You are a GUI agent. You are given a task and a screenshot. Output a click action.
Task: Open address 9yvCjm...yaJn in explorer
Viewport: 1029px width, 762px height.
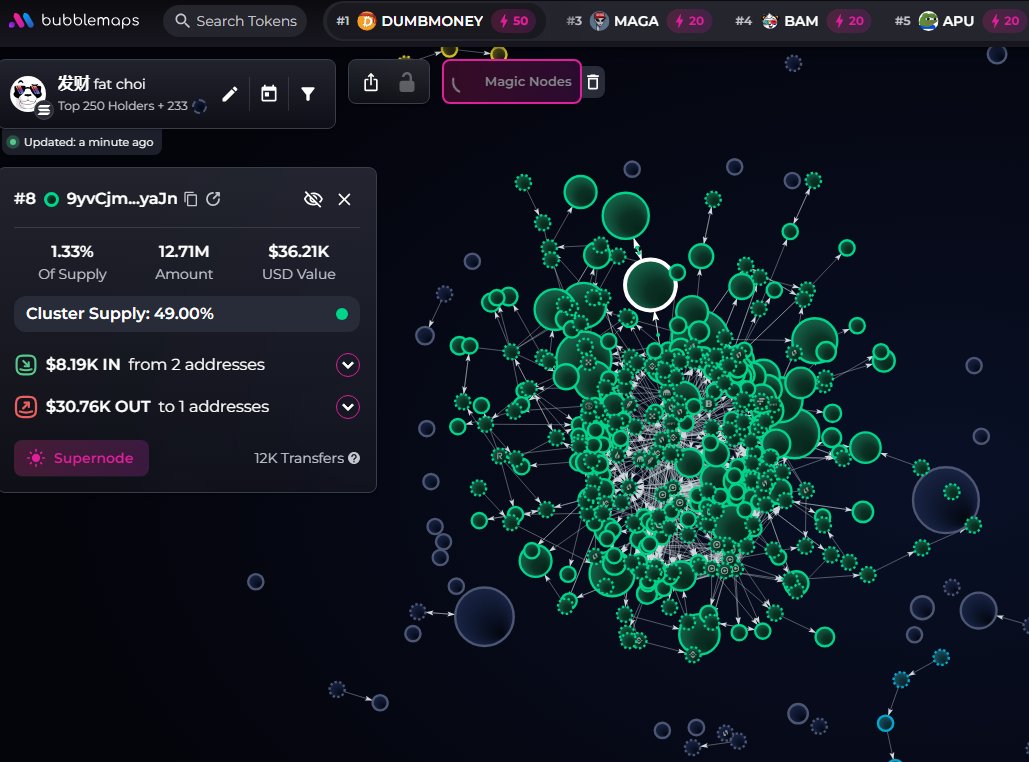coord(213,199)
